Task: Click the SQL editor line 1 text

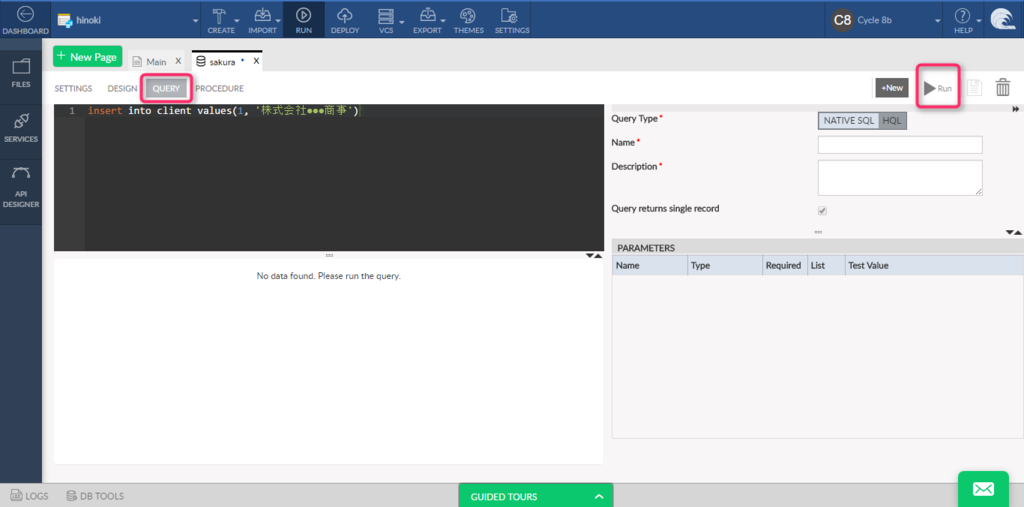Action: pyautogui.click(x=223, y=111)
